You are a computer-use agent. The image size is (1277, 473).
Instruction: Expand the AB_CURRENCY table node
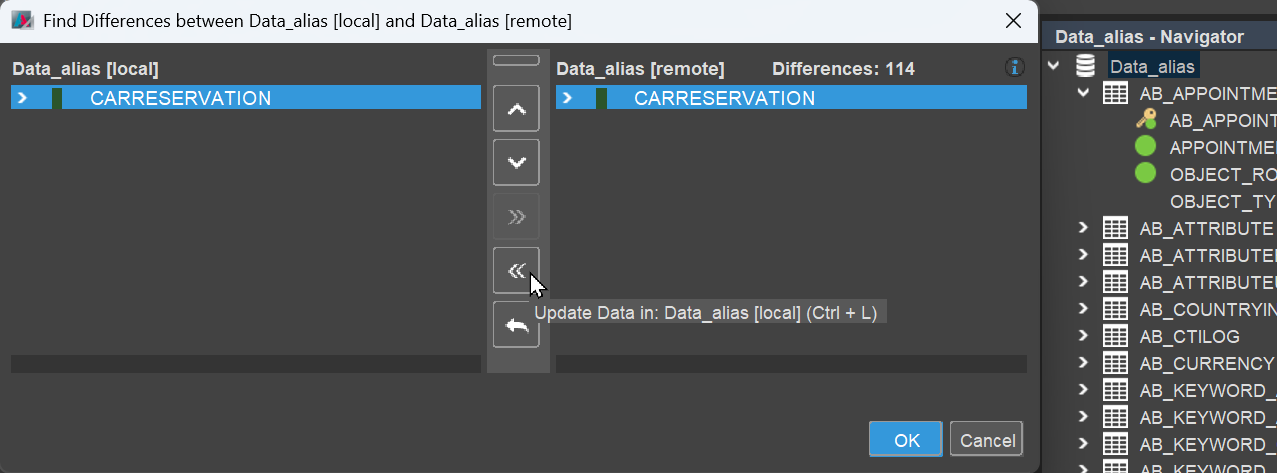click(1083, 363)
